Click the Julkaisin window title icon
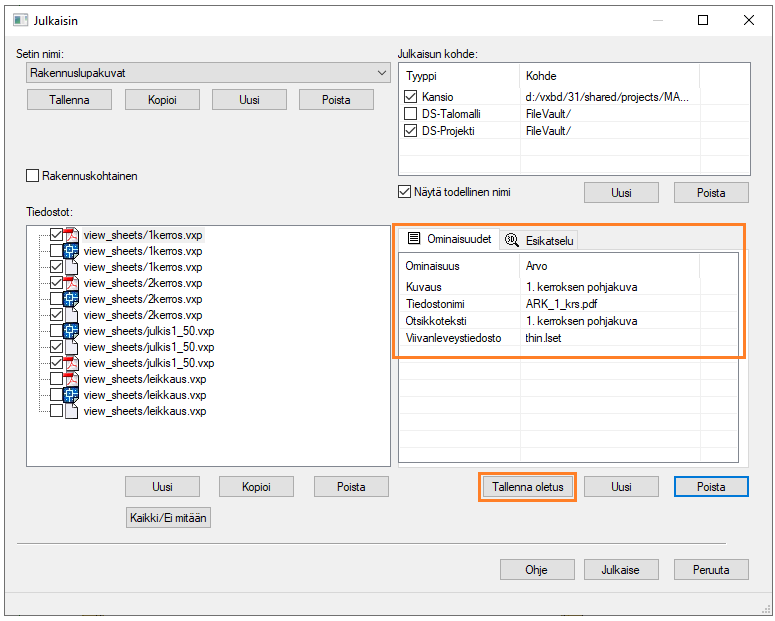Screen dimensions: 775x621 click(x=20, y=20)
